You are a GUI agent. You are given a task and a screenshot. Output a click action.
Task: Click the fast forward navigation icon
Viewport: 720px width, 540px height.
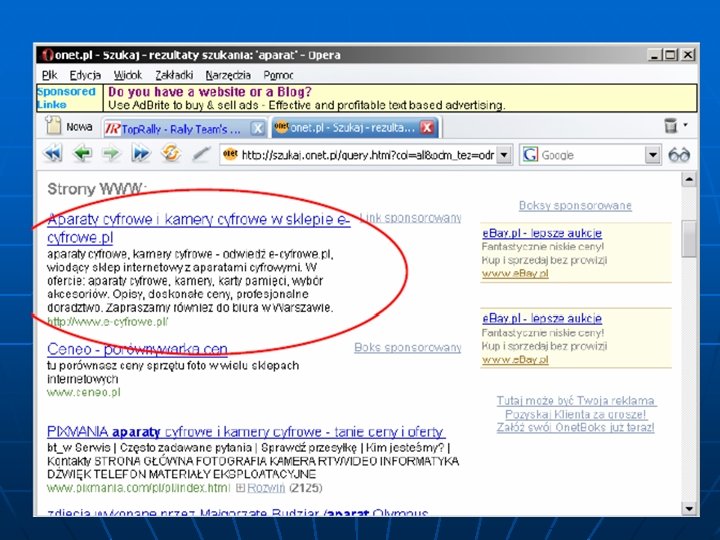(141, 153)
